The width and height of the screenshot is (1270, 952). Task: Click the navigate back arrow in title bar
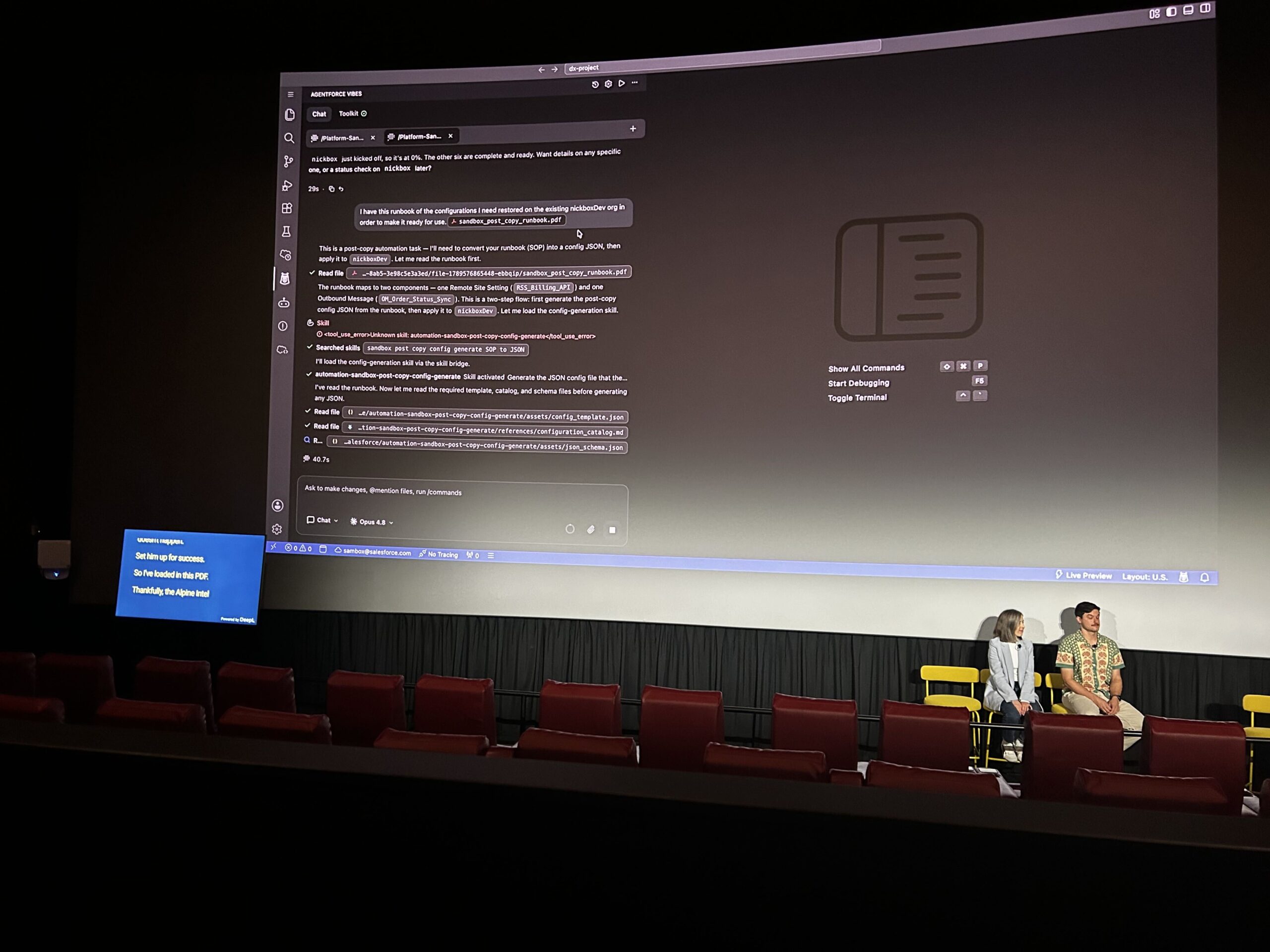(541, 70)
